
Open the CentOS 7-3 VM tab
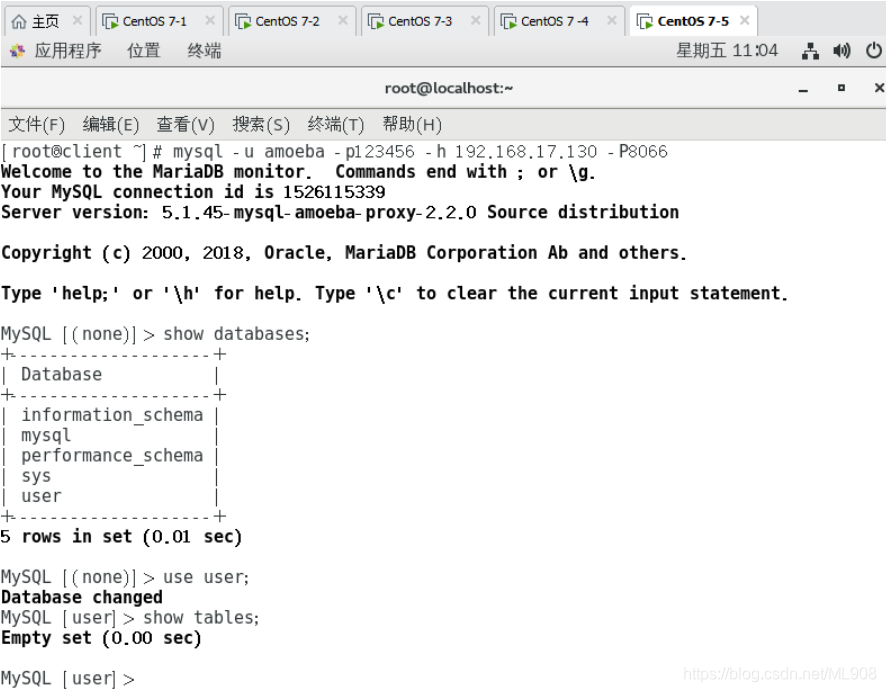point(425,21)
